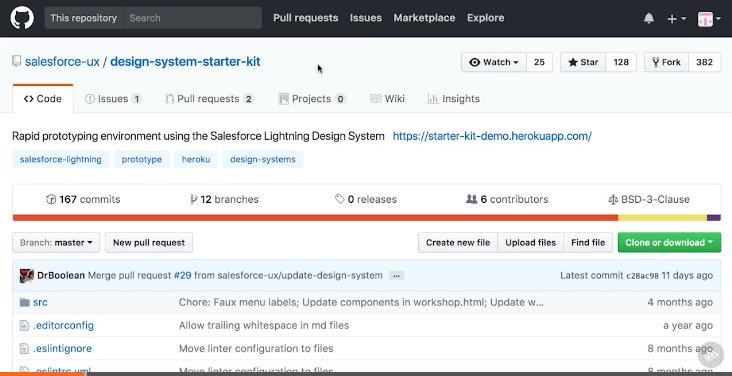Open the .eslintignore Move linter configuration commit message
This screenshot has width=732, height=376.
tap(256, 348)
